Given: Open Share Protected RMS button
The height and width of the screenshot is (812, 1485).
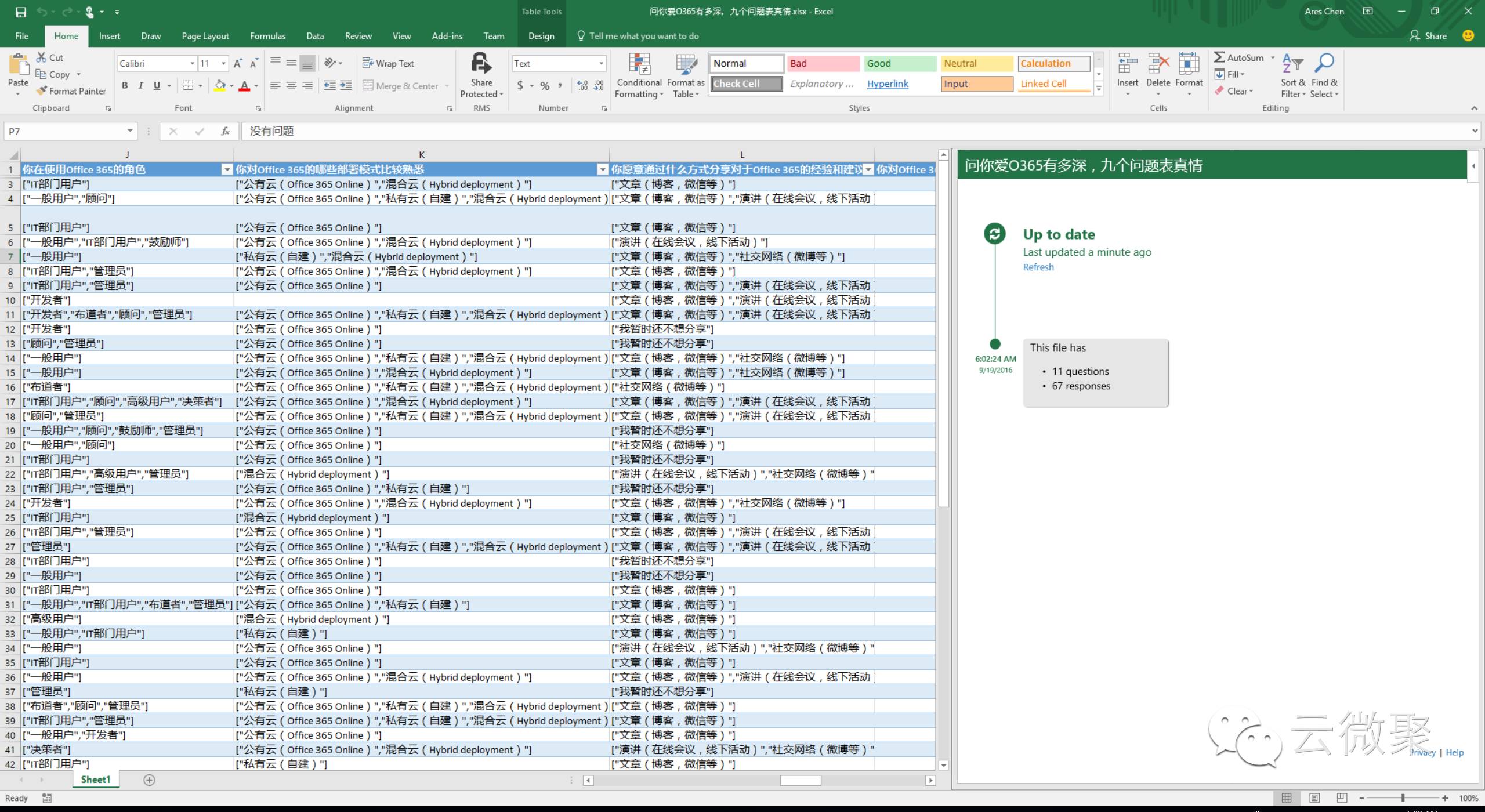Looking at the screenshot, I should (481, 75).
